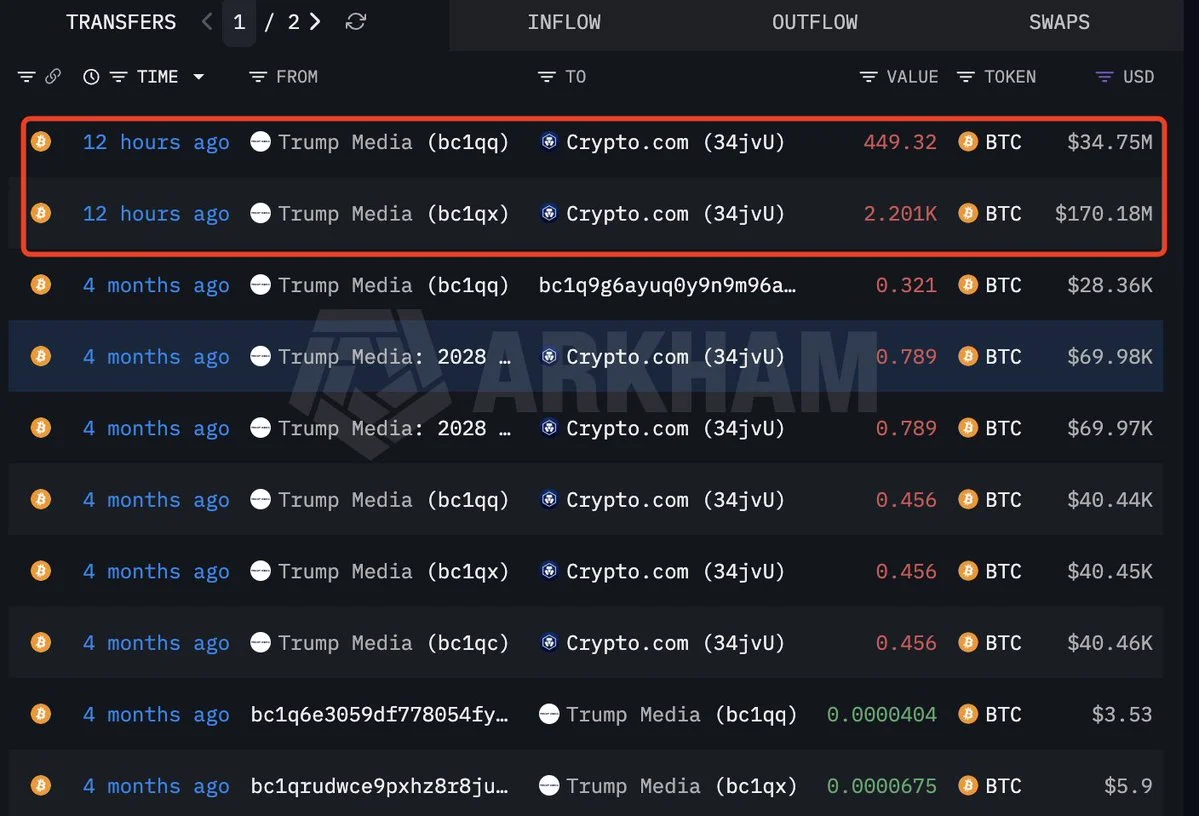
Task: Go to the next transfers page
Action: pyautogui.click(x=314, y=21)
